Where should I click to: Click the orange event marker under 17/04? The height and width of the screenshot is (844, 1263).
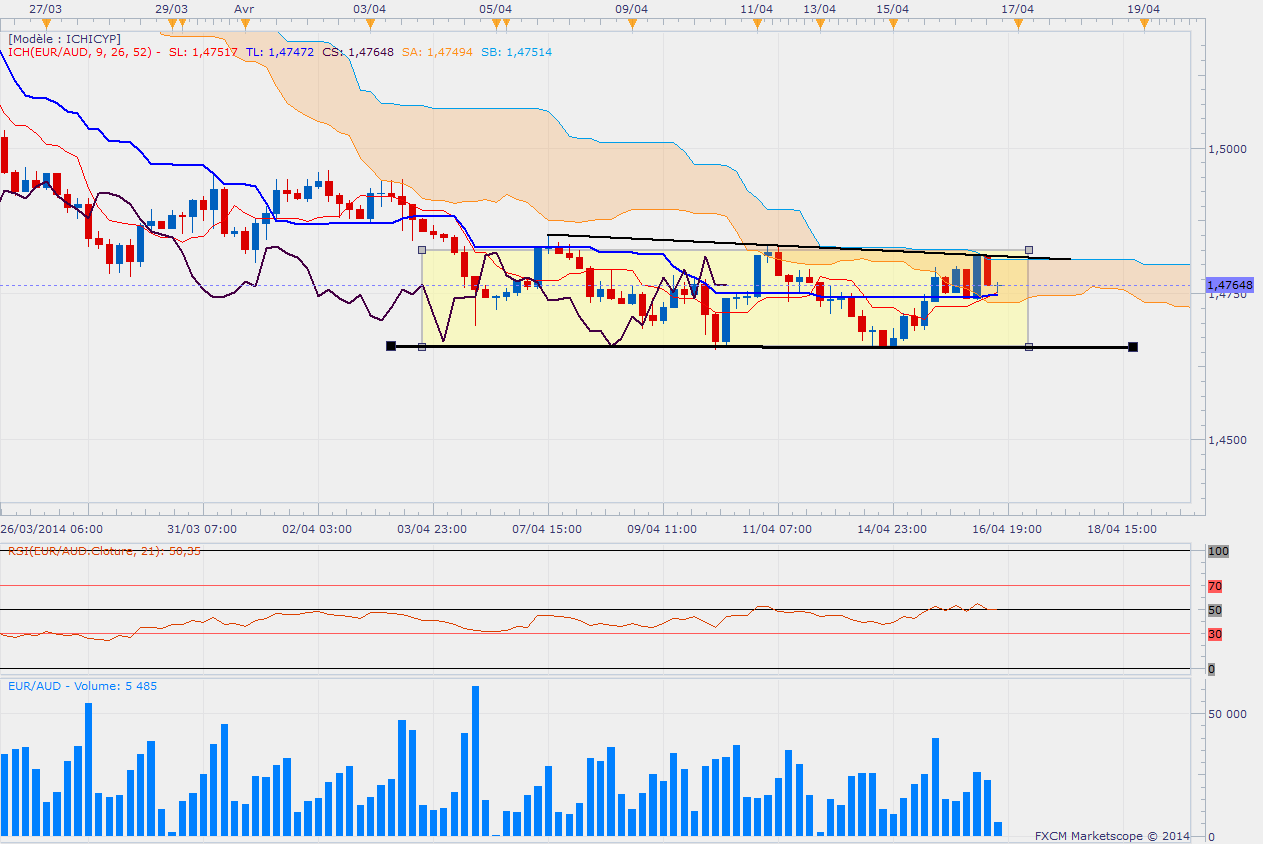coord(1016,22)
